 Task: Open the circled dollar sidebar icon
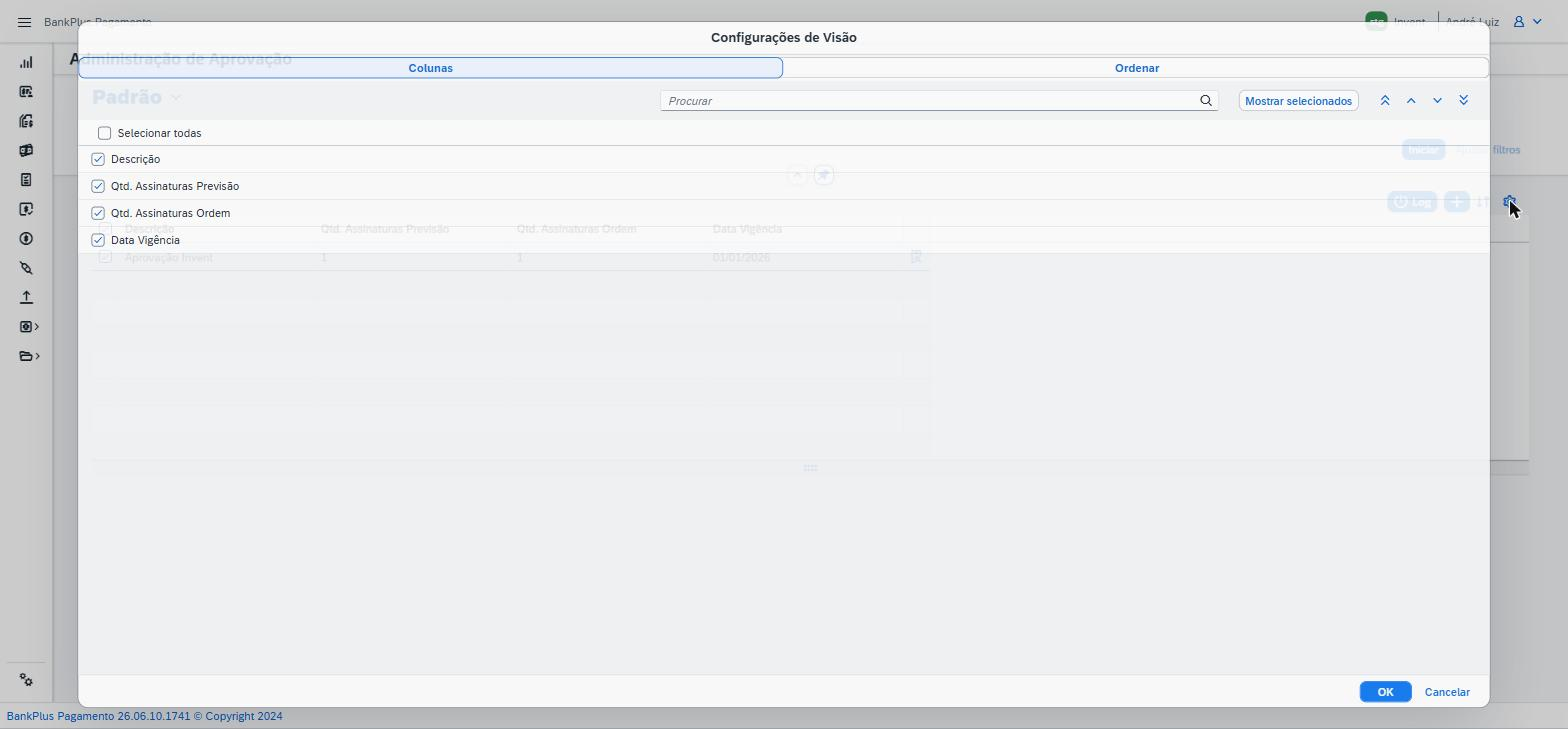click(26, 239)
